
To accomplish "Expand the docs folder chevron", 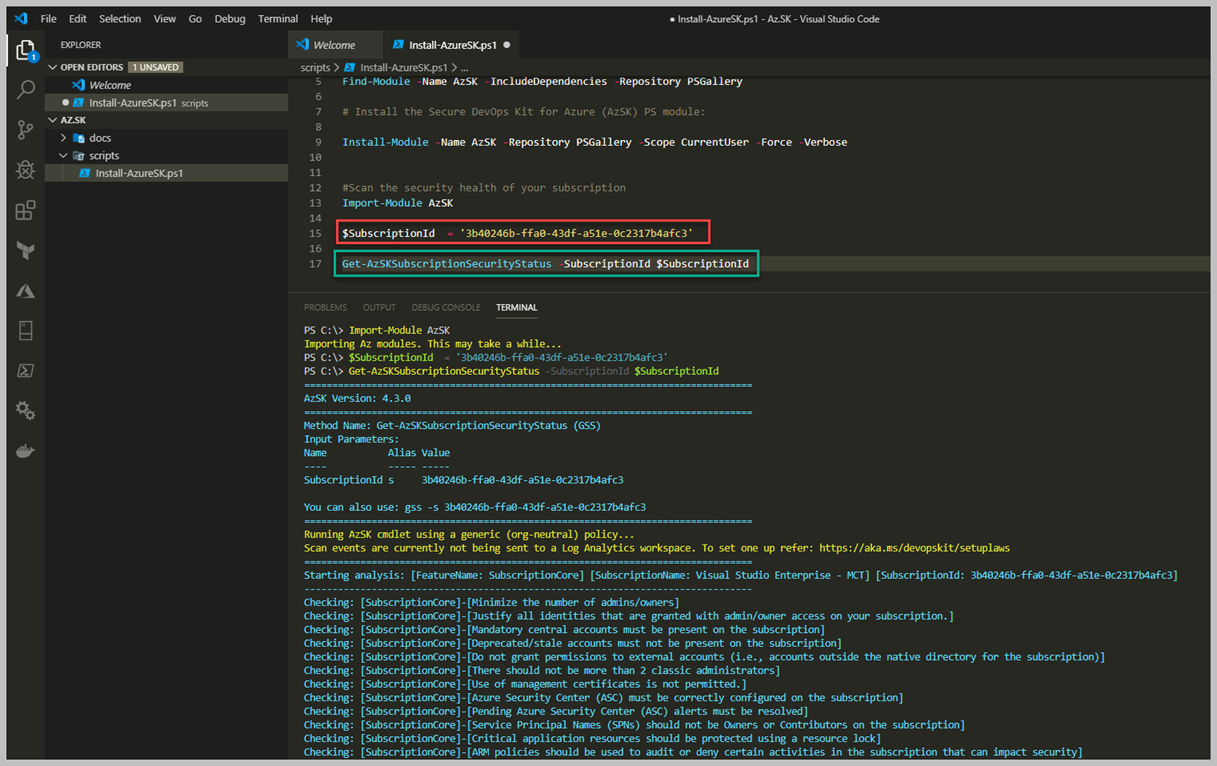I will 64,138.
